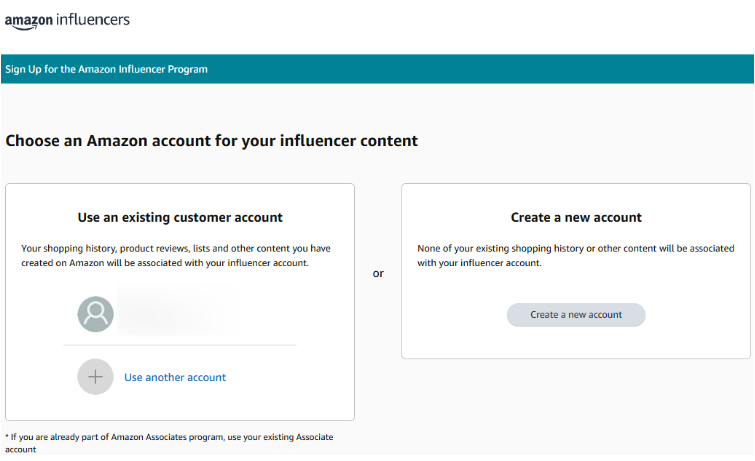The width and height of the screenshot is (755, 461).
Task: Click the Amazon Influencers logo
Action: click(x=67, y=21)
